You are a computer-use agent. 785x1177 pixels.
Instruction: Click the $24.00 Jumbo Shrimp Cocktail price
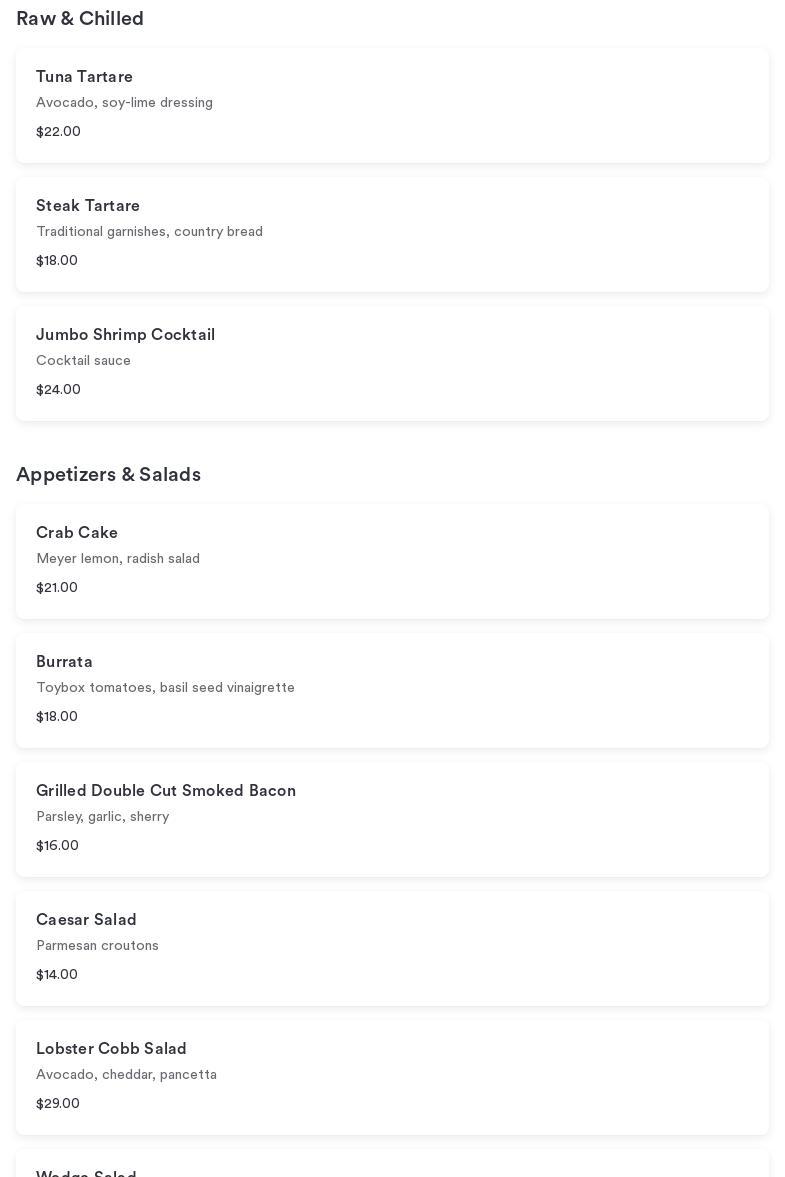[58, 390]
